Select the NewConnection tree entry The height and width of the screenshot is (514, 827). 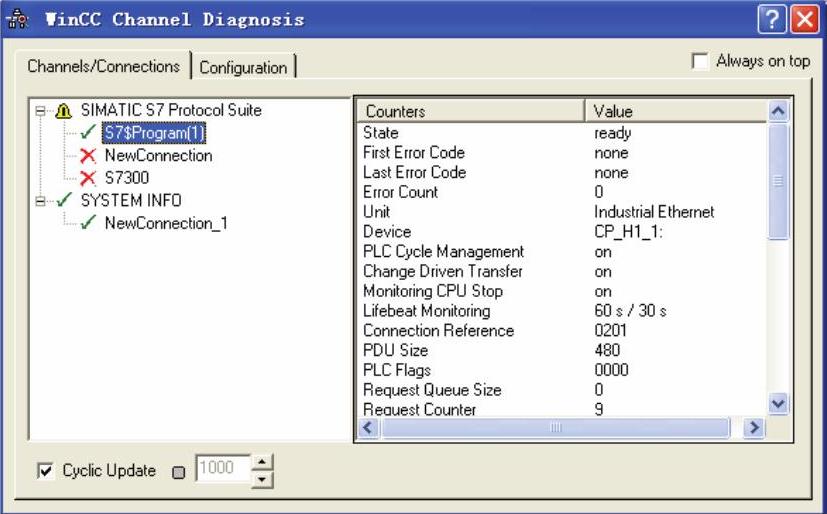coord(158,156)
